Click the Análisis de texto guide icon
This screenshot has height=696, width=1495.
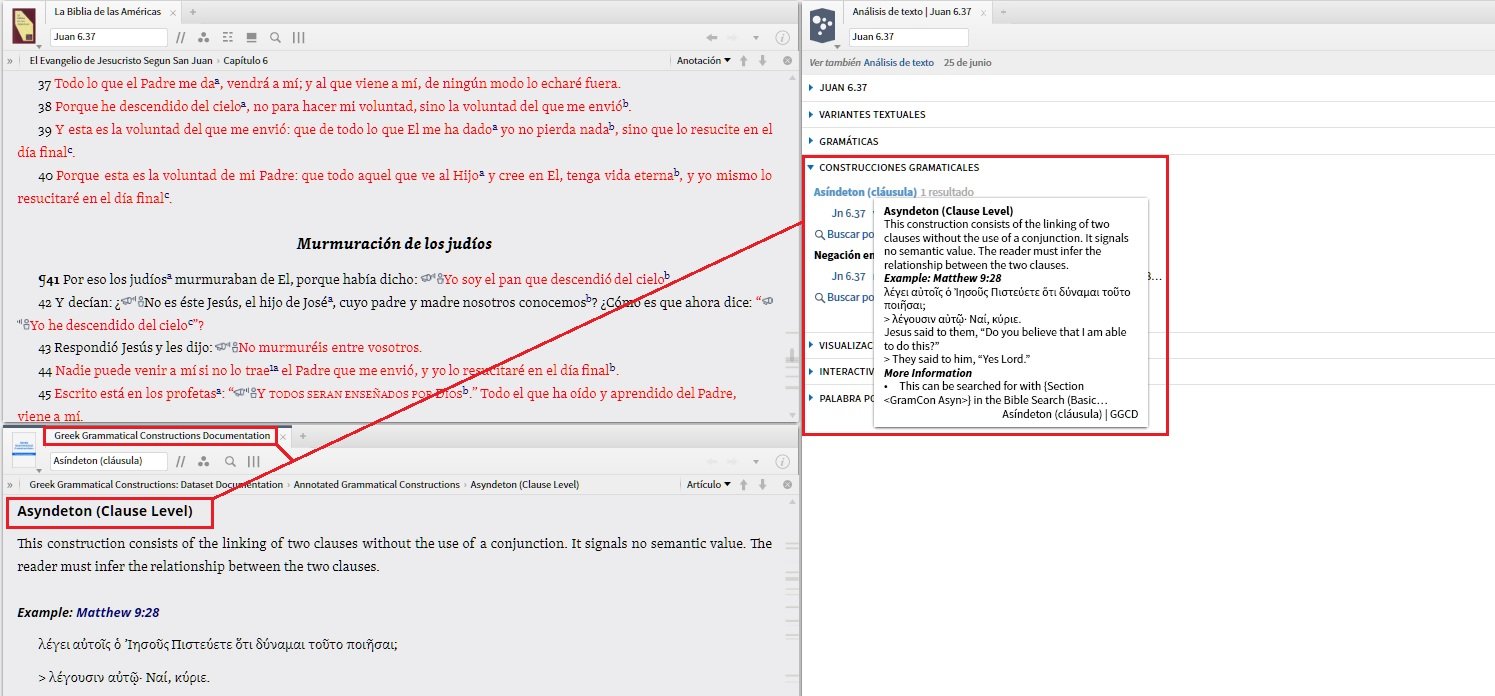(822, 24)
